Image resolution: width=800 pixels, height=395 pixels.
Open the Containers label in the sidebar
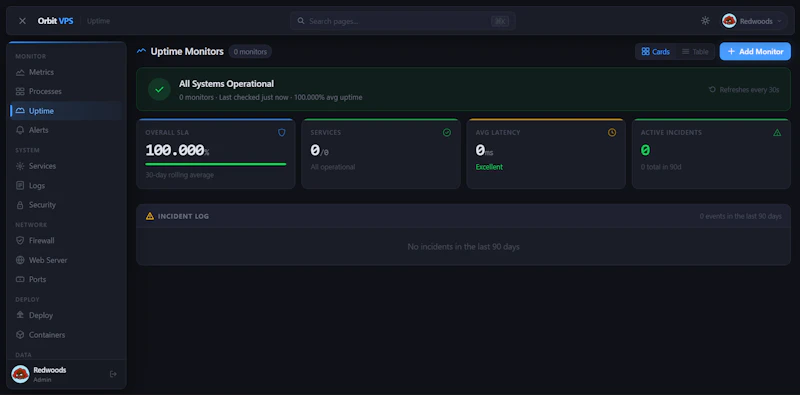tap(47, 335)
